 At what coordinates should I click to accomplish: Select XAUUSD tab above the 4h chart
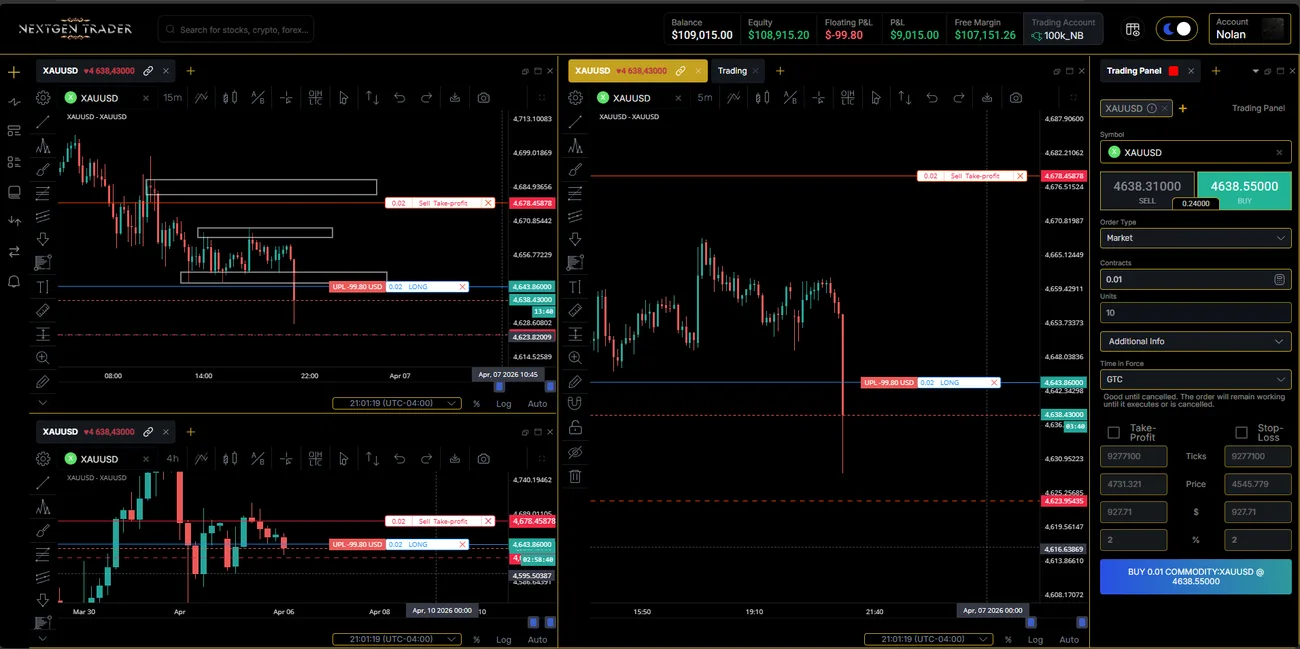coord(105,432)
